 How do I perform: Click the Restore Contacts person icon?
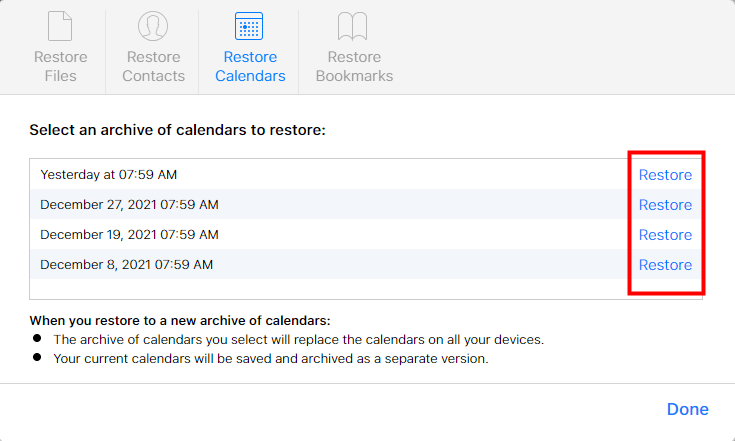pyautogui.click(x=153, y=27)
